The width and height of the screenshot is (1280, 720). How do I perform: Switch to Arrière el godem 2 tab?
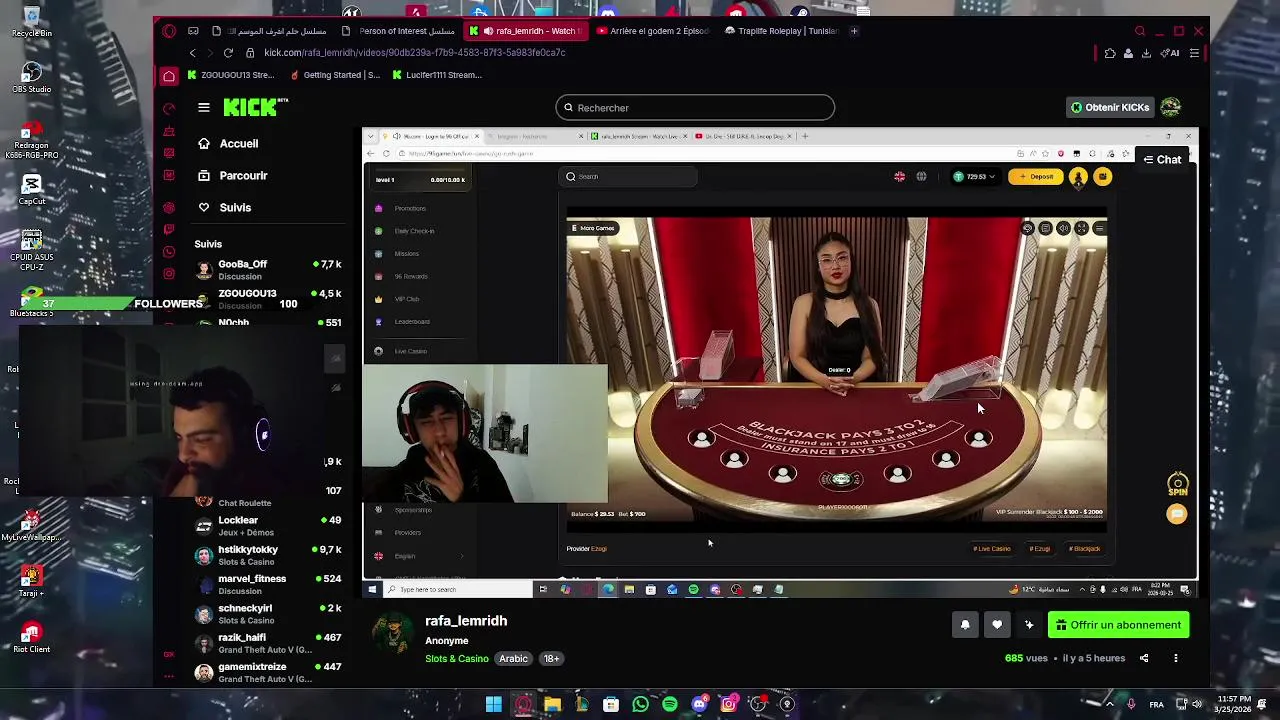[x=652, y=31]
